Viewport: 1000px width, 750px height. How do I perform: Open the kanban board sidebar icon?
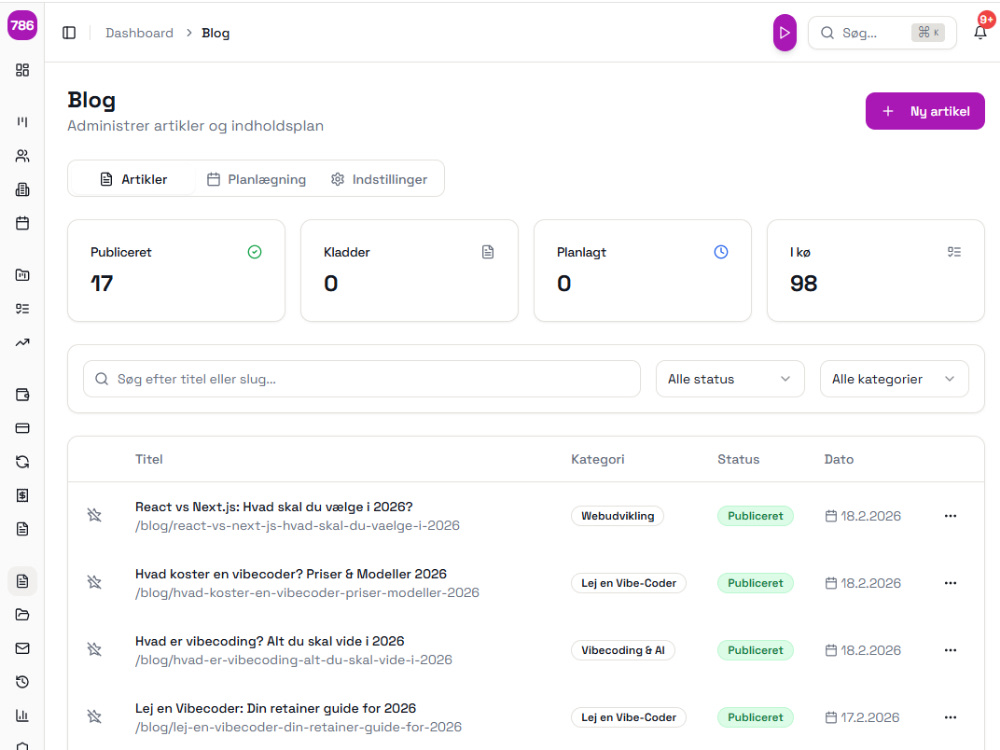coord(22,122)
